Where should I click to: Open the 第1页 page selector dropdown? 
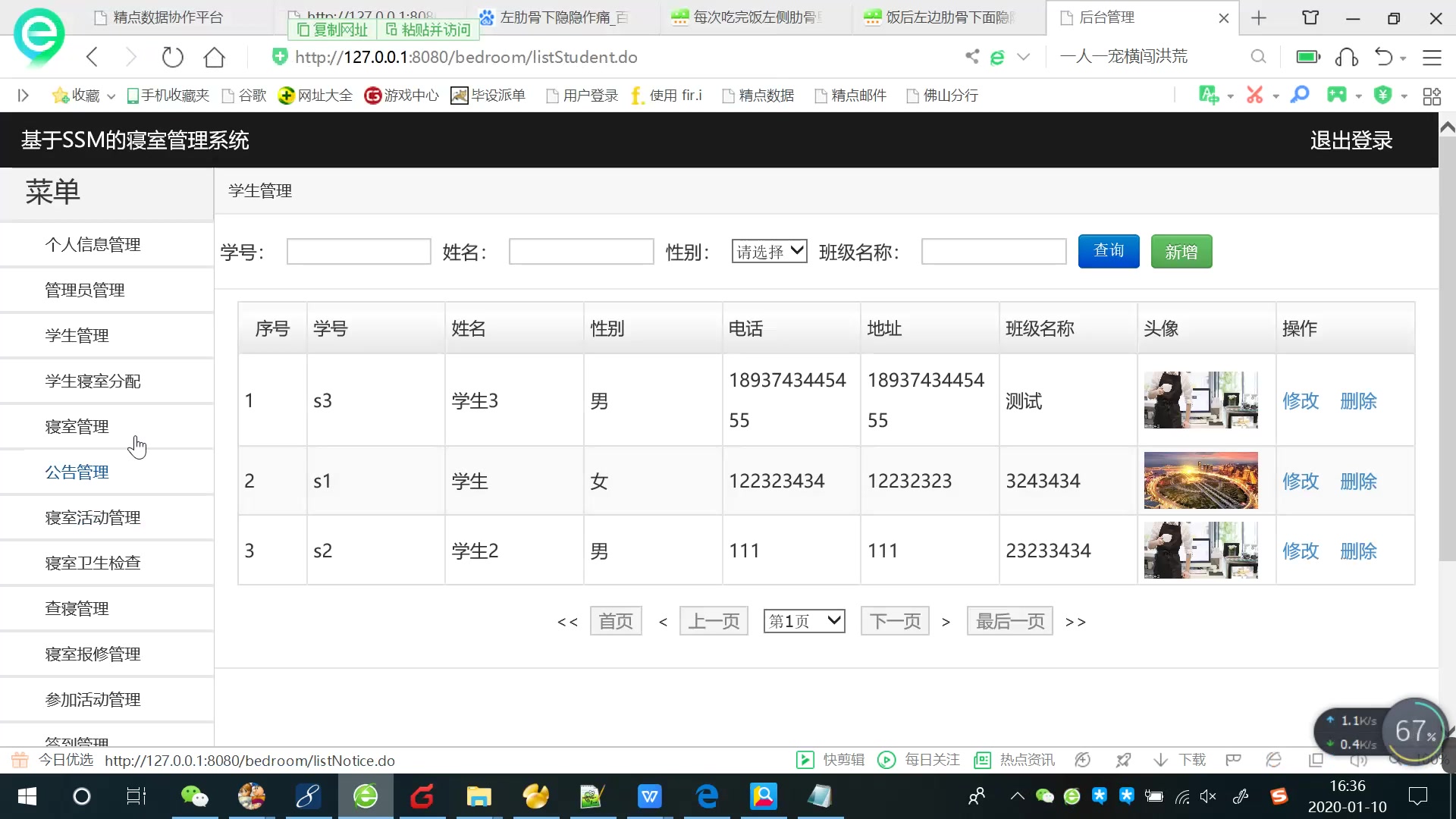point(804,620)
